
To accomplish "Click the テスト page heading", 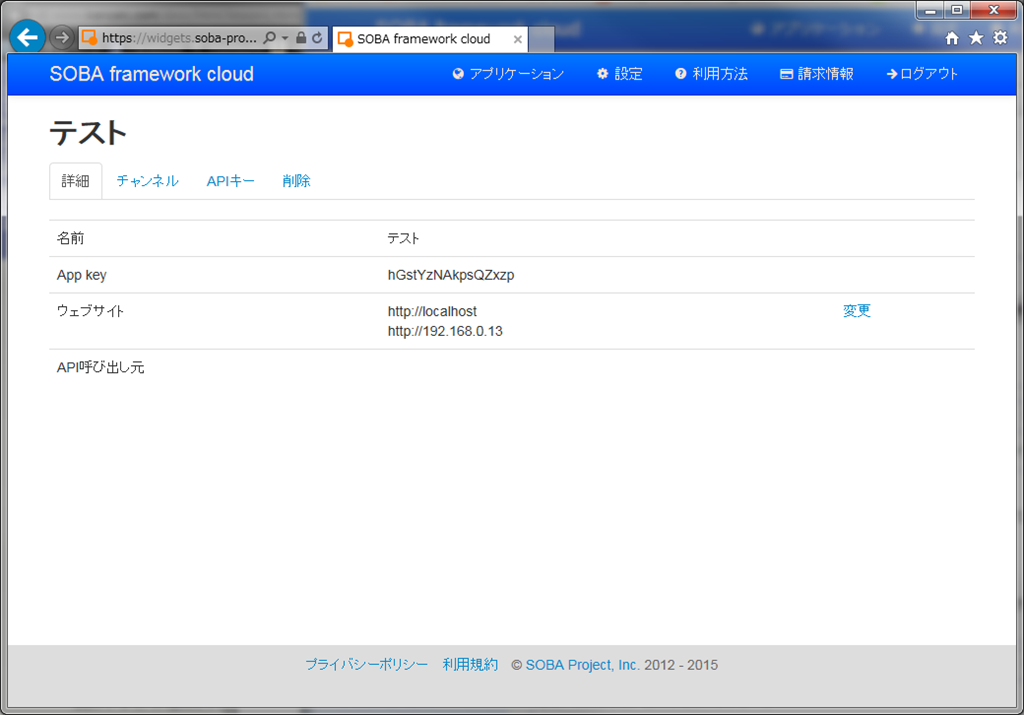I will 88,133.
